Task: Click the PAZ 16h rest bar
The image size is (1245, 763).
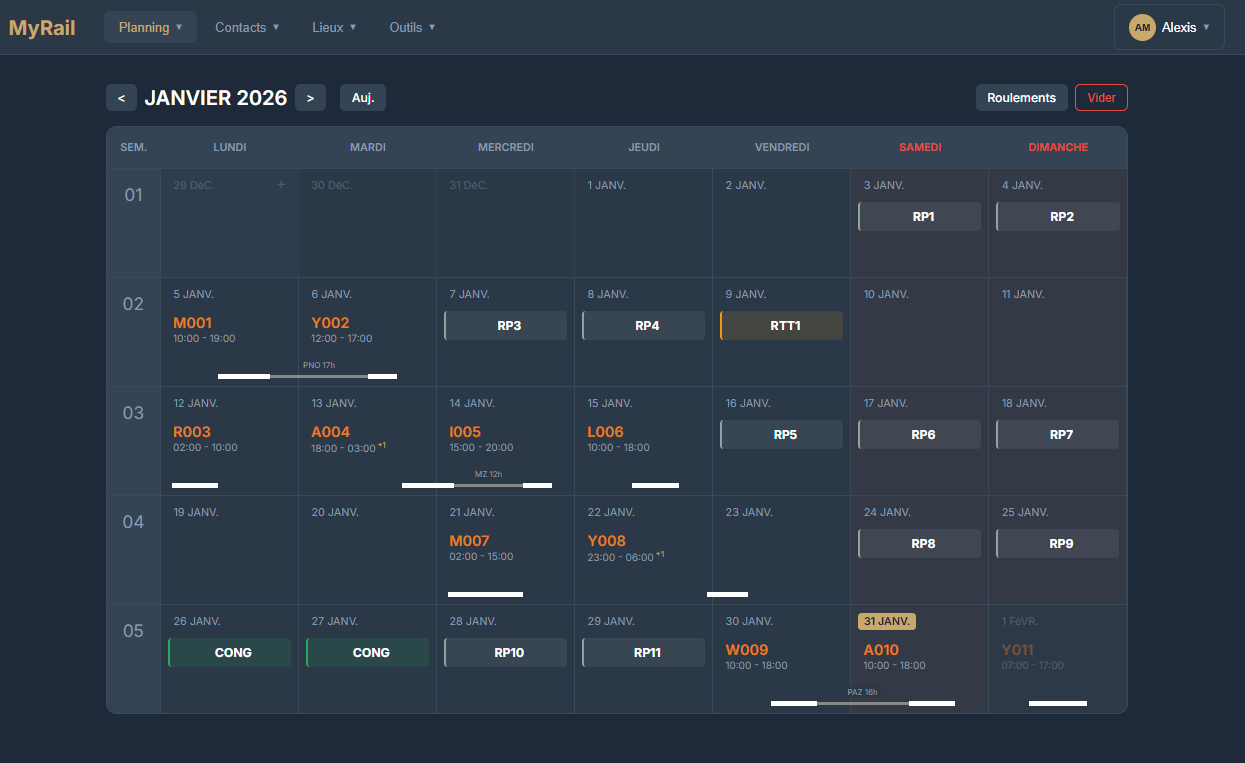Action: (862, 703)
